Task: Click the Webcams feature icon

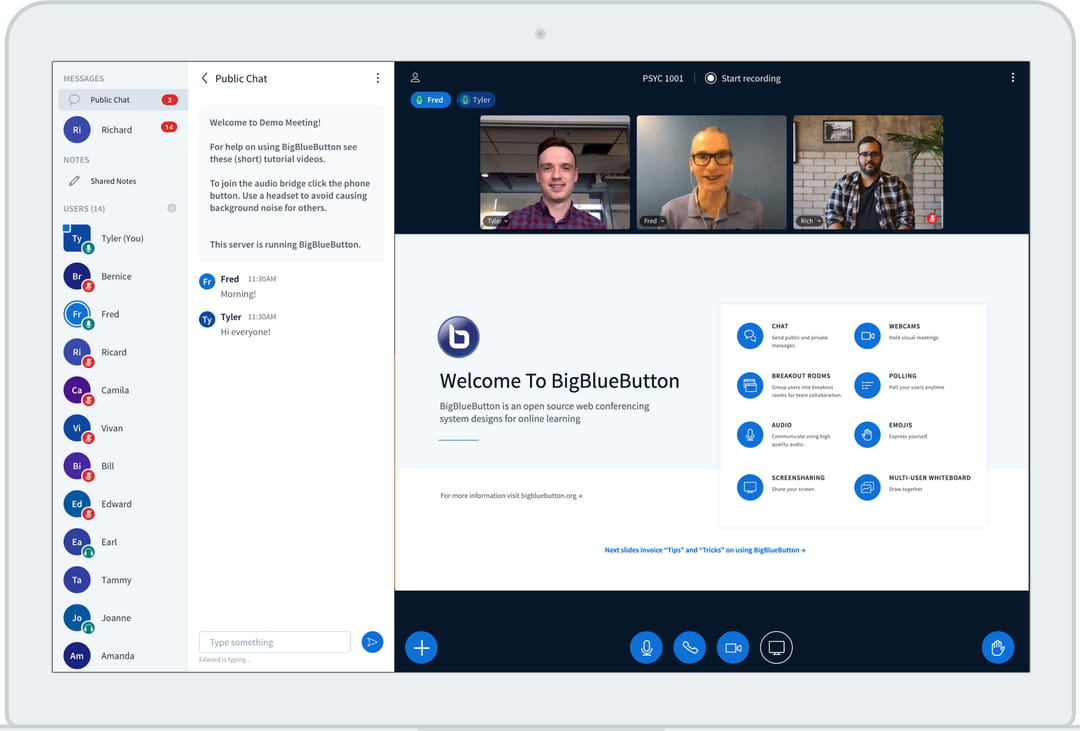Action: 867,336
